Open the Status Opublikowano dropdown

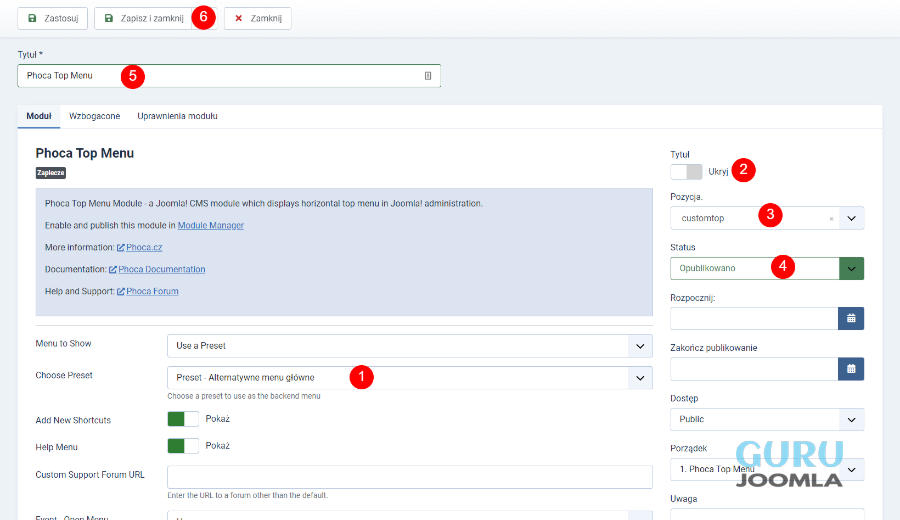[767, 269]
